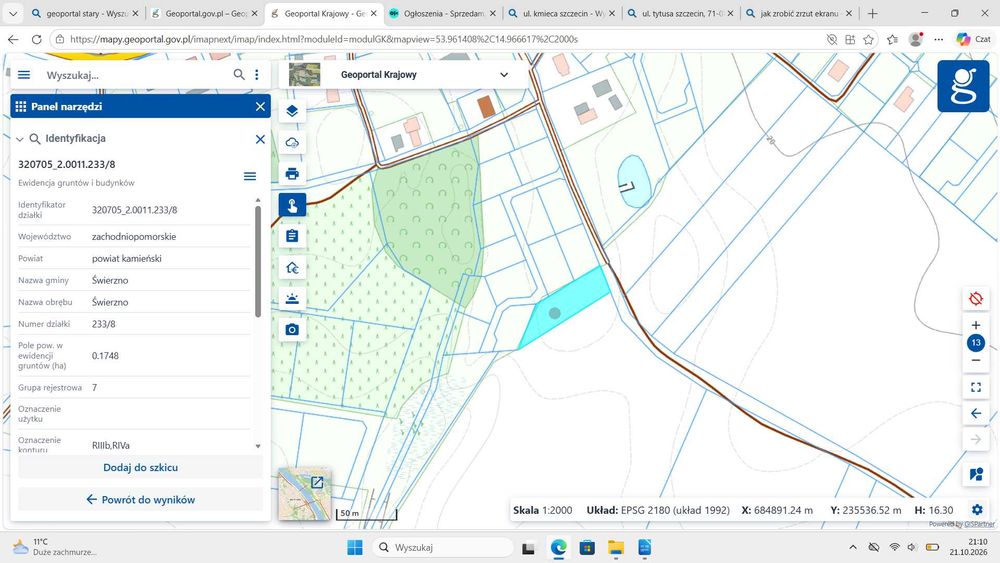1000x563 pixels.
Task: Click the taskbar Wyszukaj search box
Action: point(443,547)
